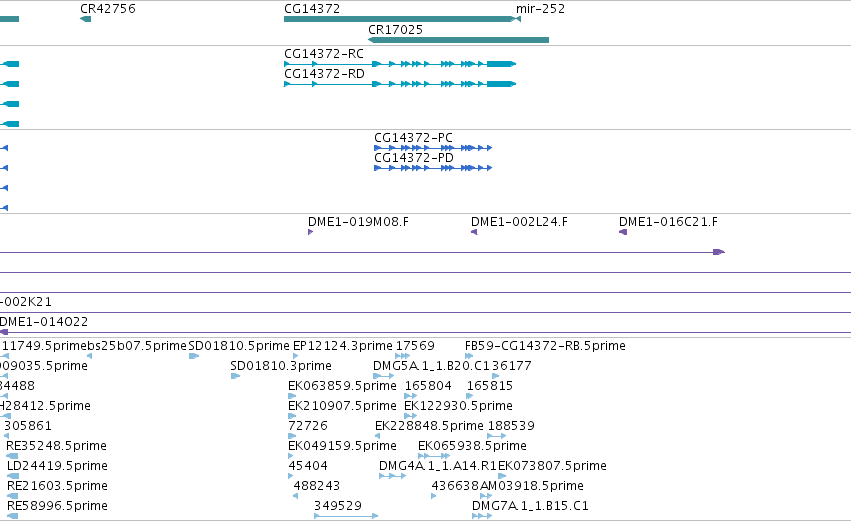Click the EK063859.5prime label
Image resolution: width=851 pixels, height=521 pixels.
coord(342,386)
